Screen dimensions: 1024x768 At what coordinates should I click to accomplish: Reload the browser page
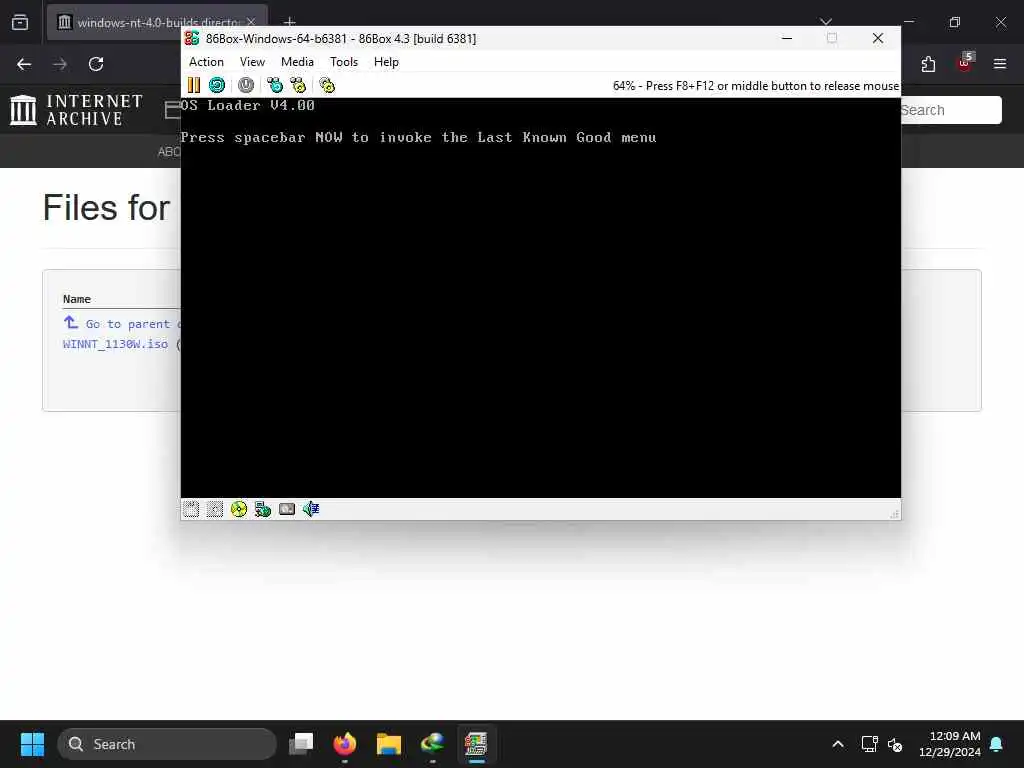(96, 64)
